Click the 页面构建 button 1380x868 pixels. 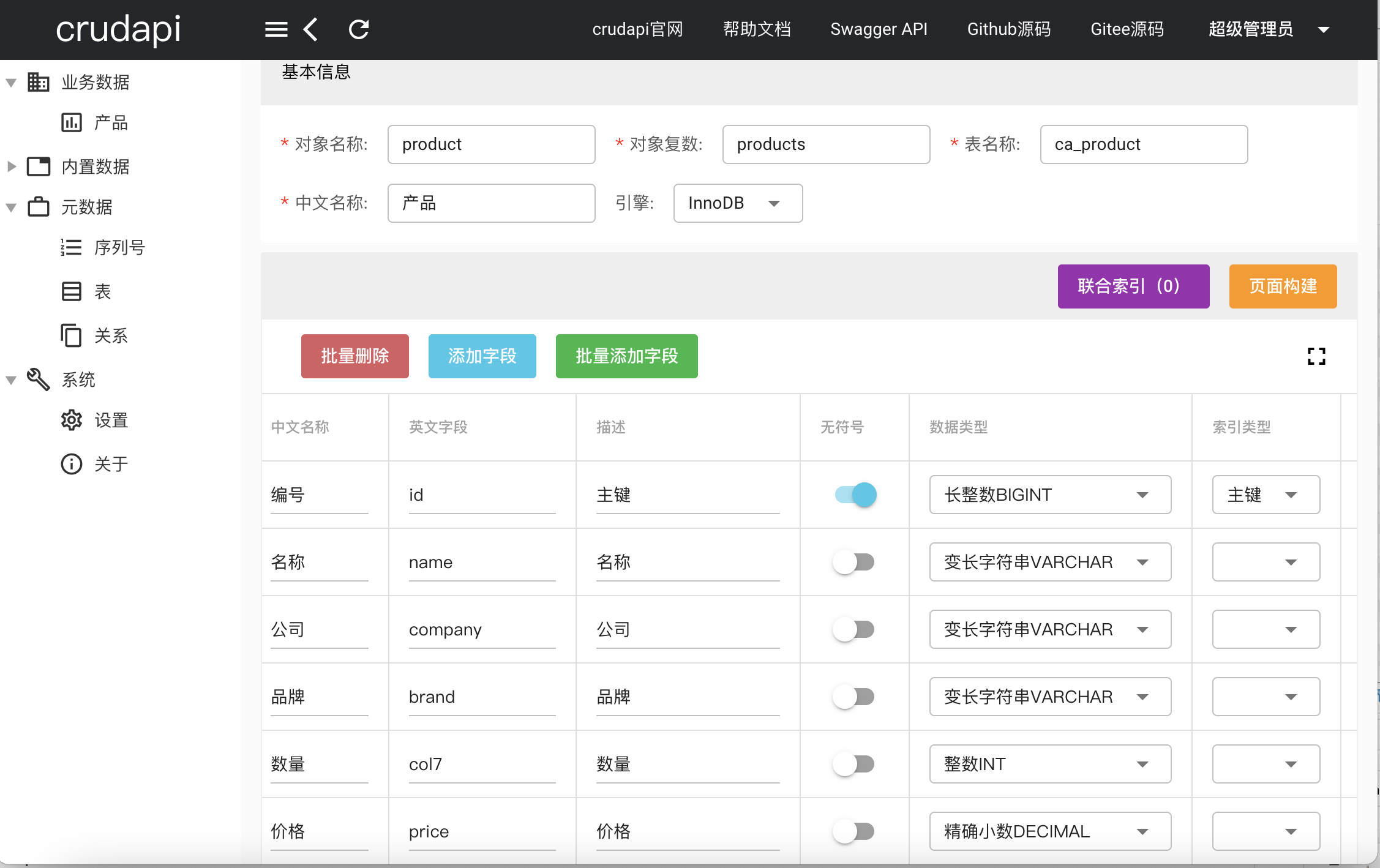coord(1282,286)
